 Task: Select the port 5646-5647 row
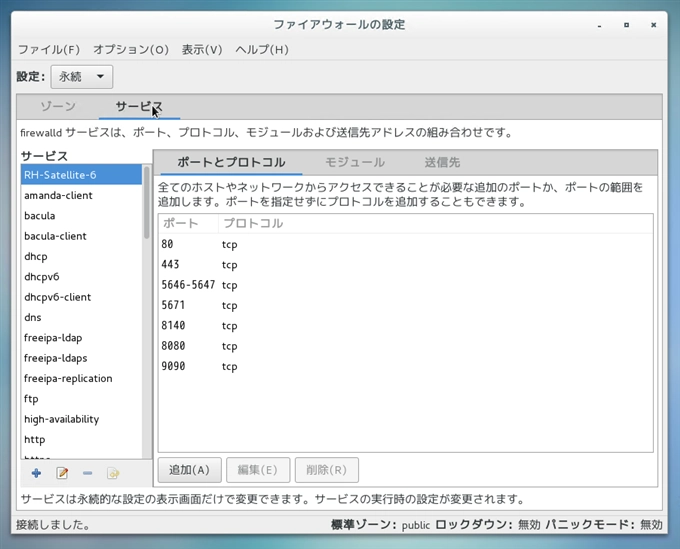click(405, 285)
